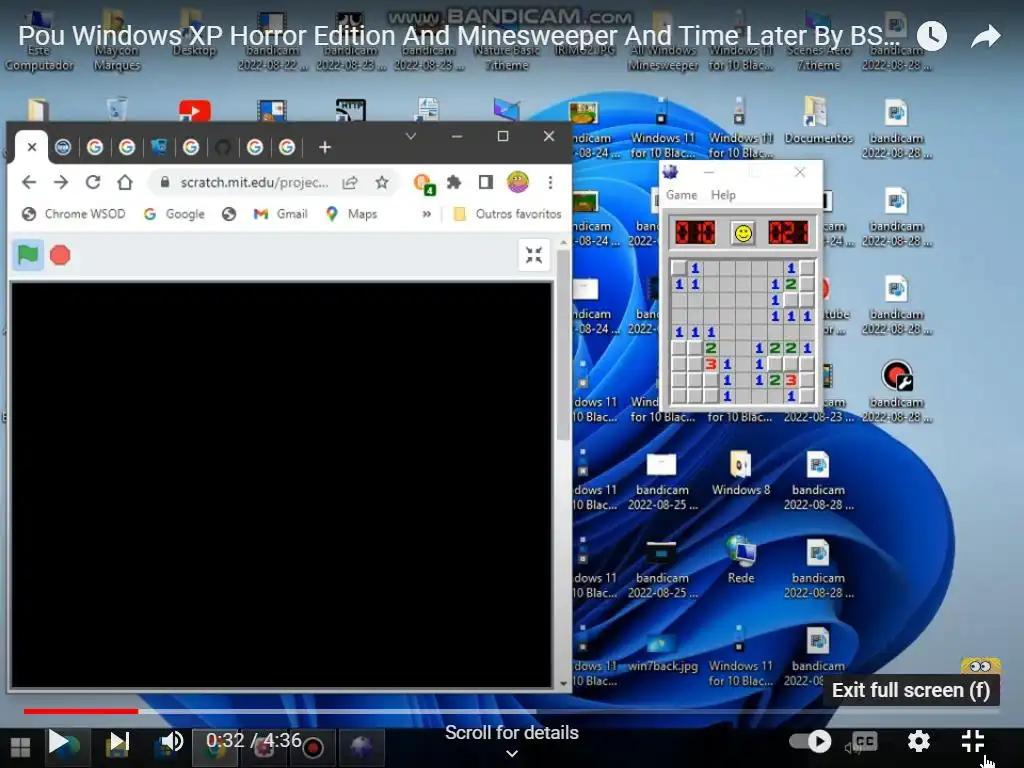This screenshot has width=1024, height=768.
Task: Reload the Chrome page
Action: tap(93, 182)
